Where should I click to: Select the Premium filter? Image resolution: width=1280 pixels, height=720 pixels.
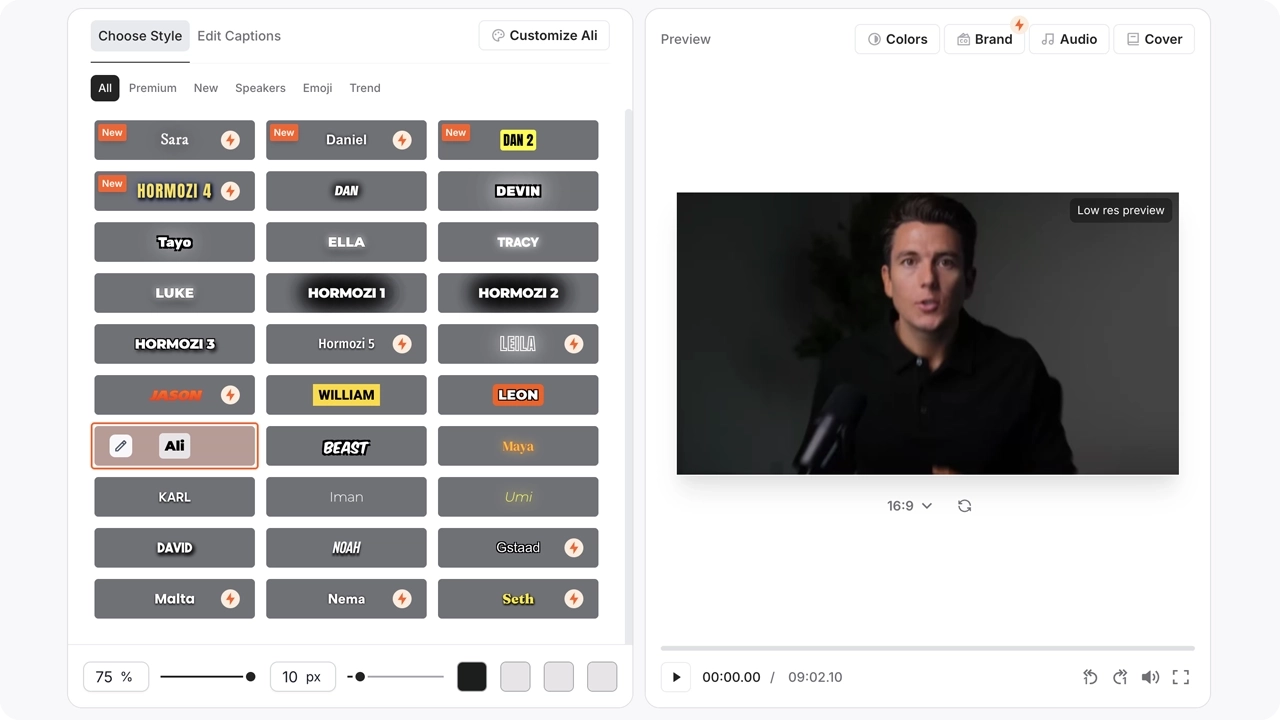coord(152,88)
